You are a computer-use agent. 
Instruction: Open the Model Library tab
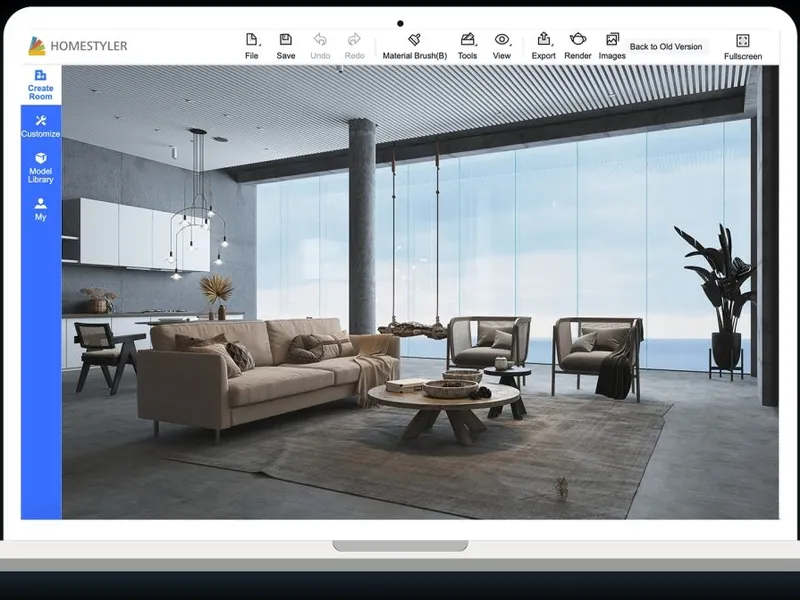(41, 167)
